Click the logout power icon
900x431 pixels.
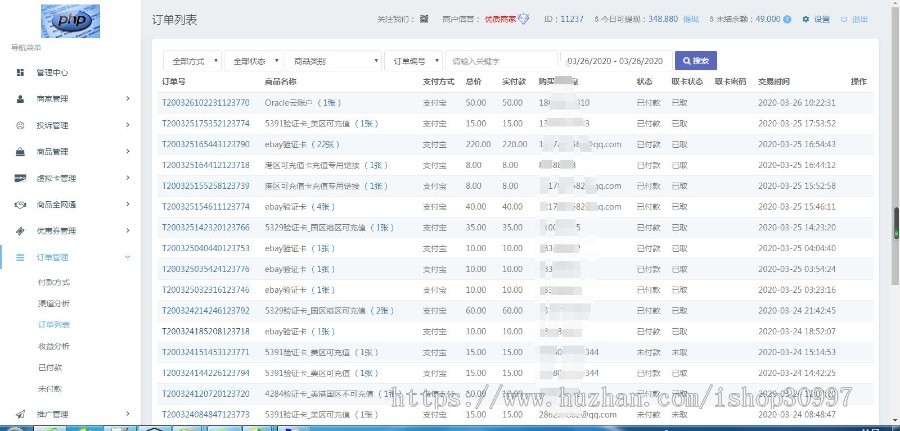(844, 20)
